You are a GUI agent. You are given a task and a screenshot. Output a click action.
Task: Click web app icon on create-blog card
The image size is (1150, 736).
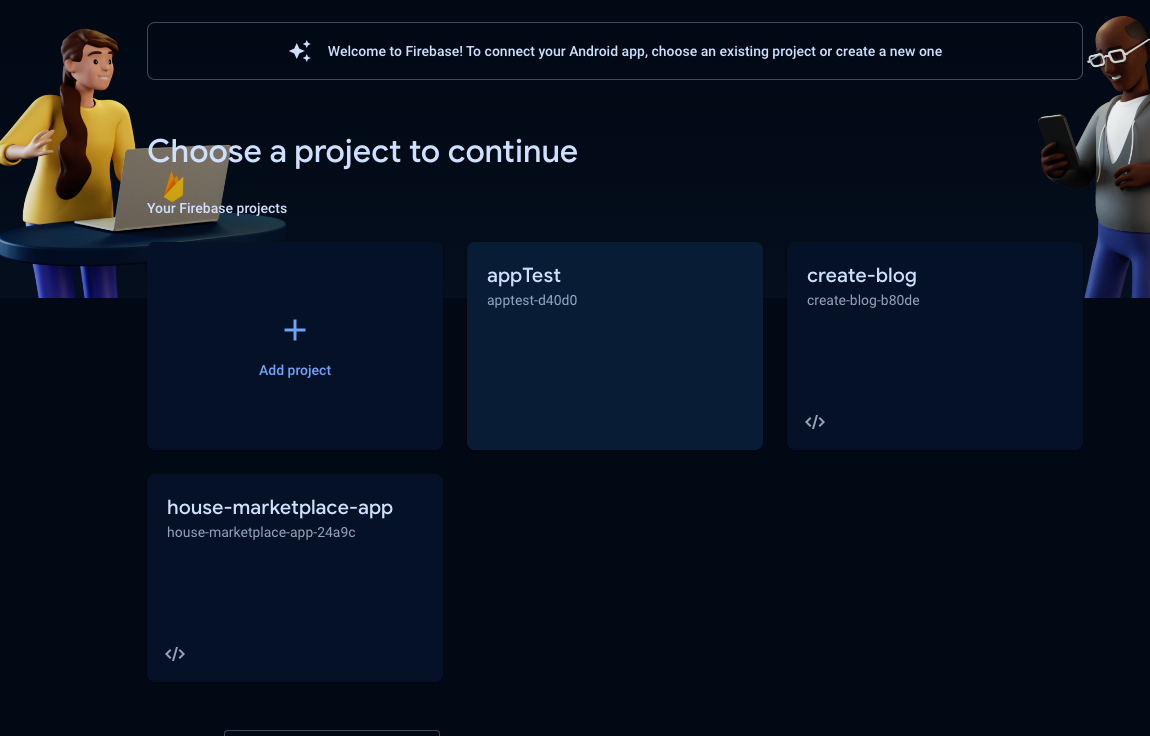tap(815, 422)
